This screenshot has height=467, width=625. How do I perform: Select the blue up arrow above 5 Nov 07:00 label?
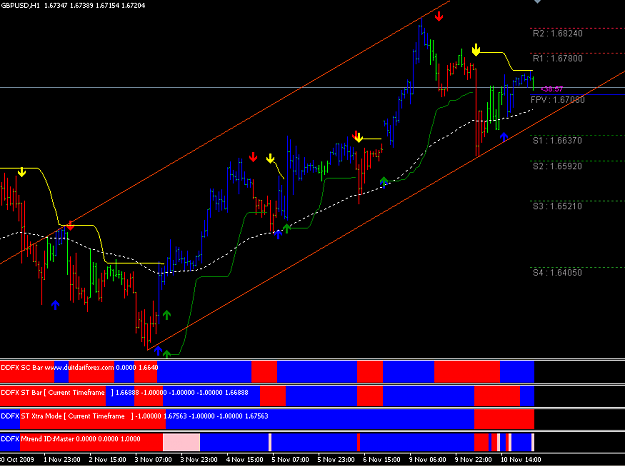(x=278, y=234)
